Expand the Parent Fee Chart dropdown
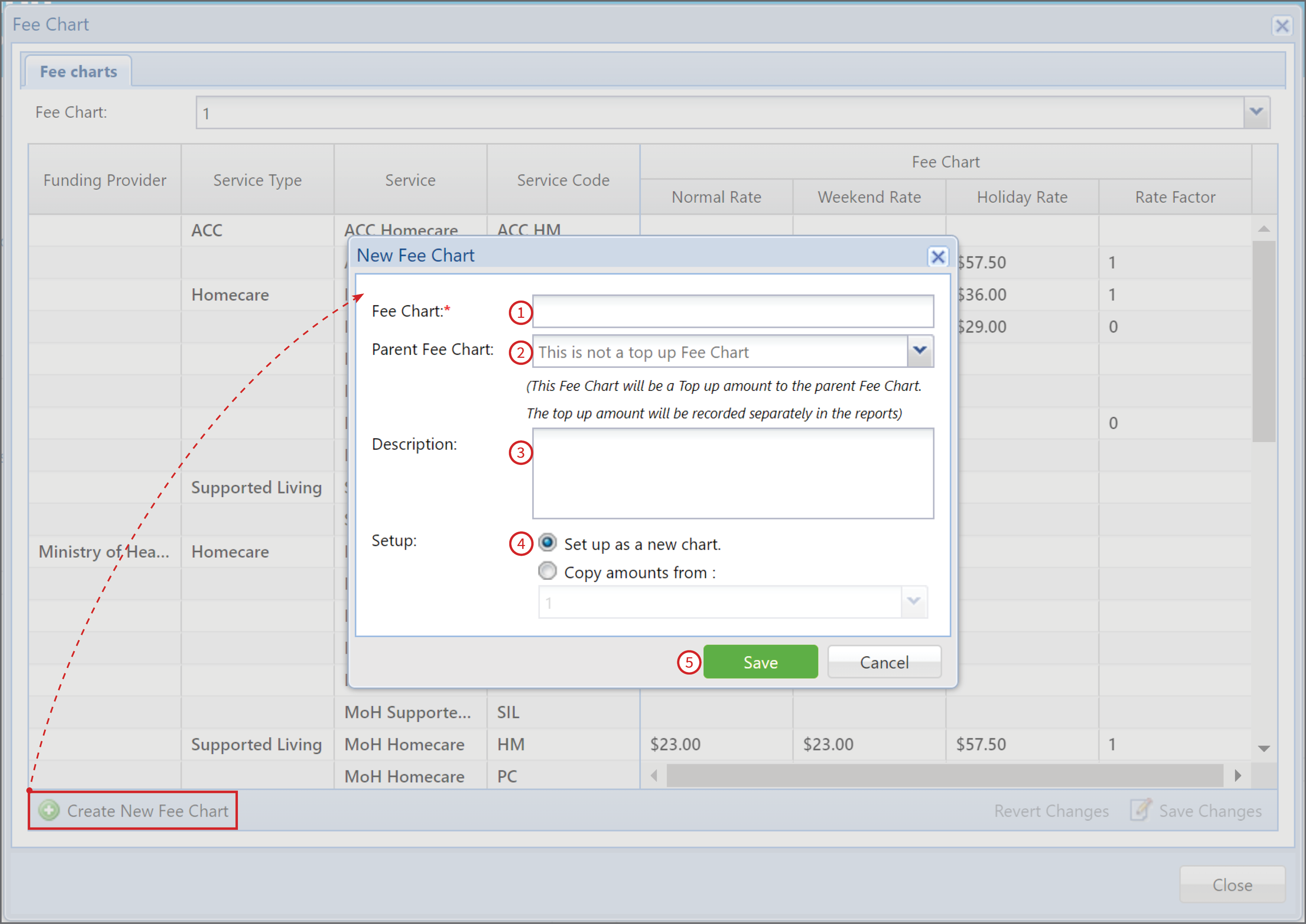The height and width of the screenshot is (924, 1306). click(x=920, y=351)
